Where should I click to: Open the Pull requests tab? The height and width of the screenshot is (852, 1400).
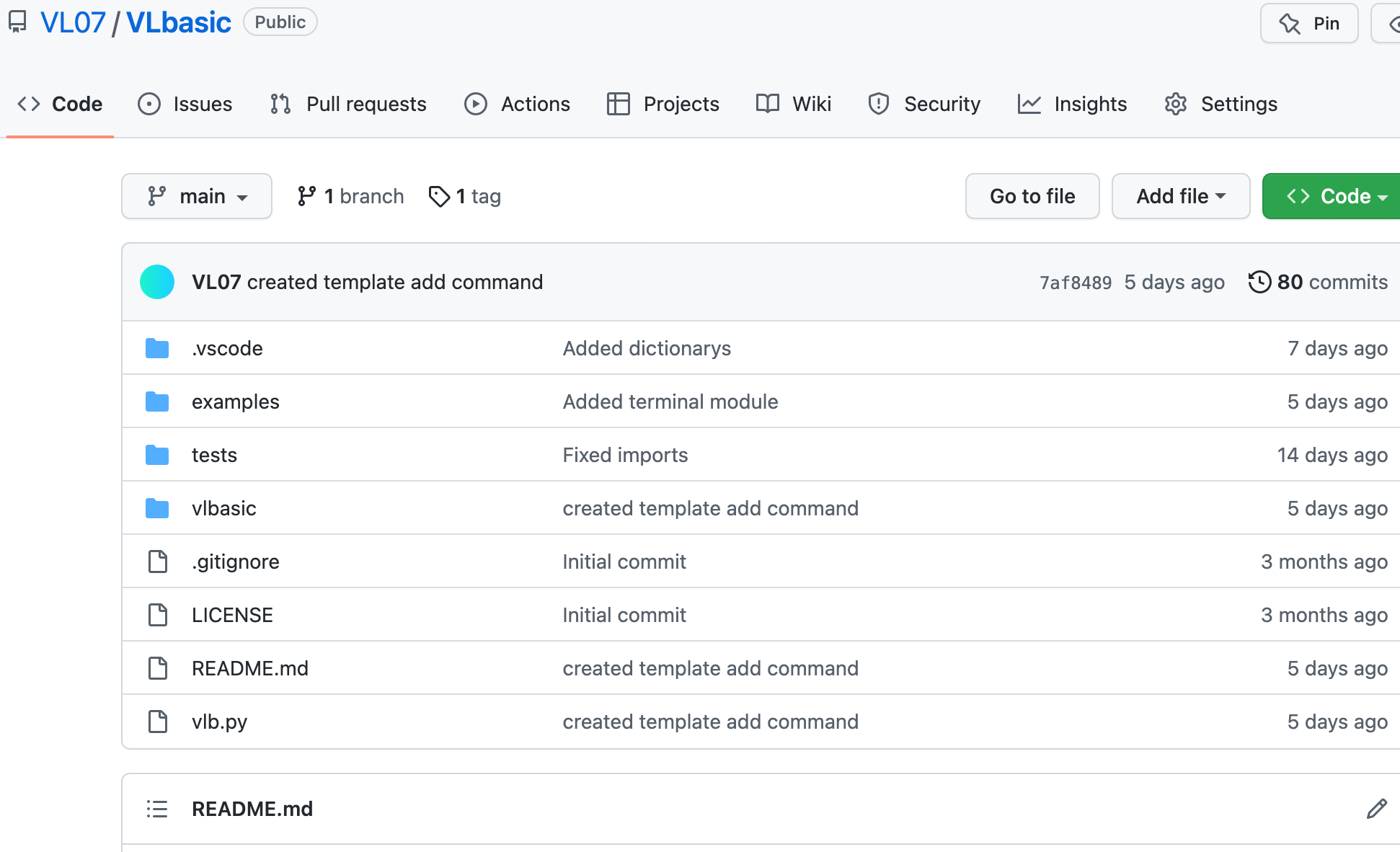click(349, 104)
